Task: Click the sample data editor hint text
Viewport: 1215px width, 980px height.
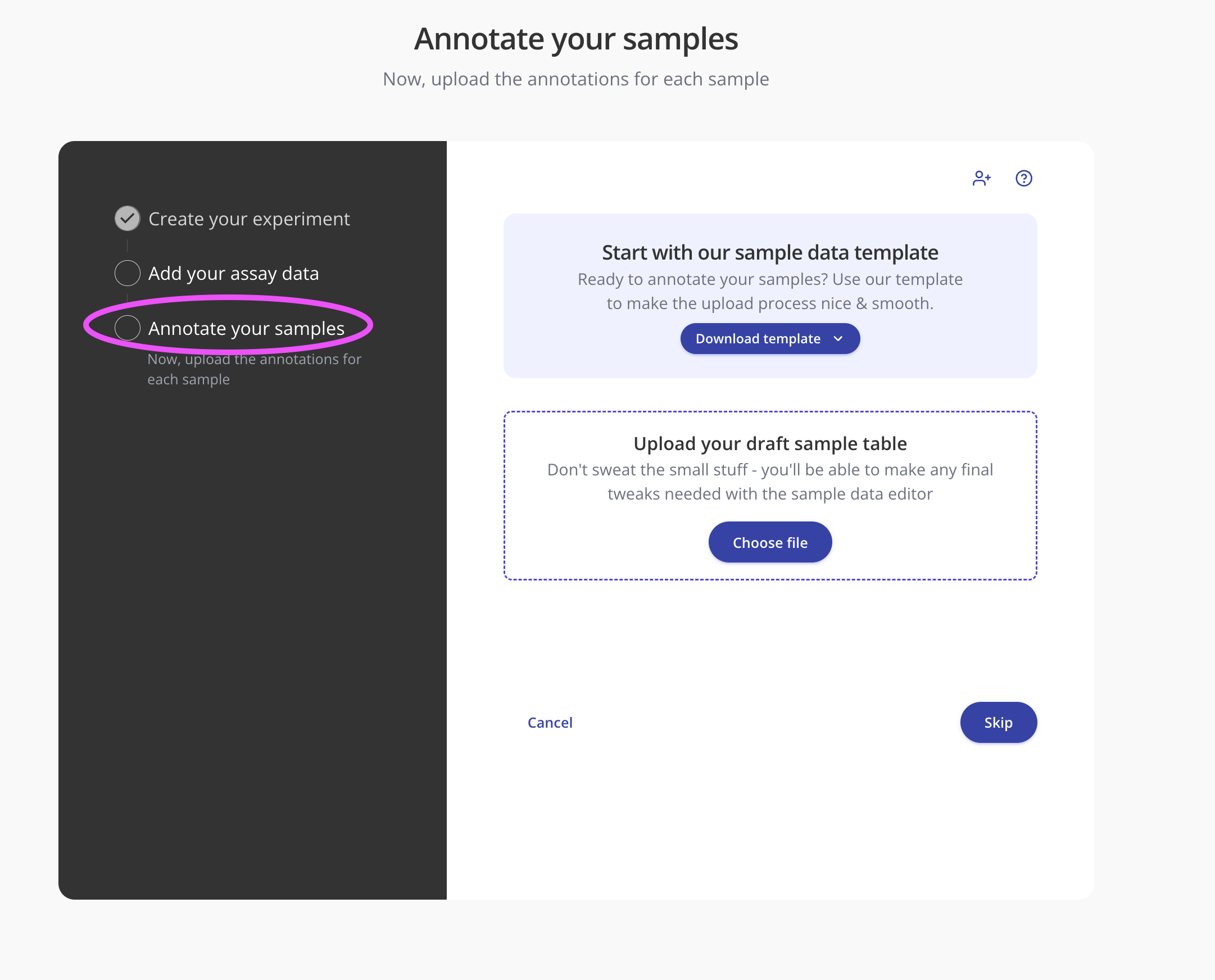Action: pyautogui.click(x=769, y=482)
